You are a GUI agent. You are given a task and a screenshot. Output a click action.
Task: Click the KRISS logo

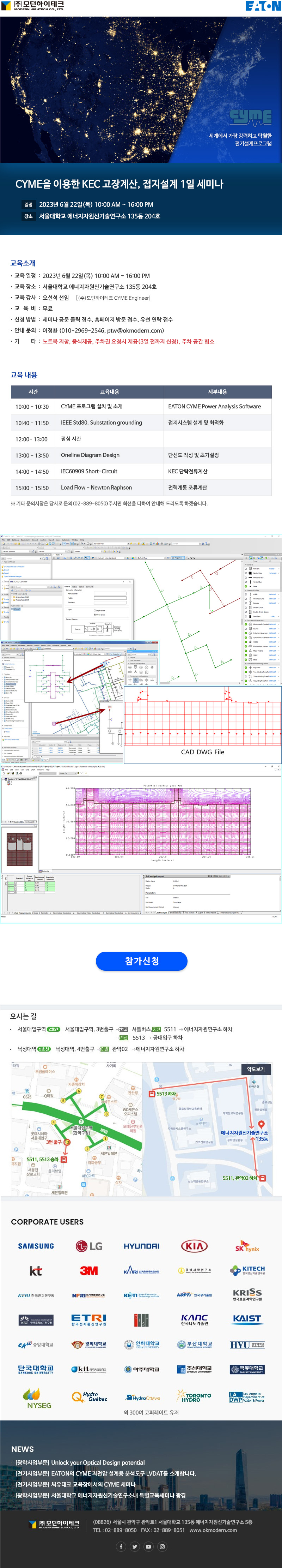pos(247,1295)
